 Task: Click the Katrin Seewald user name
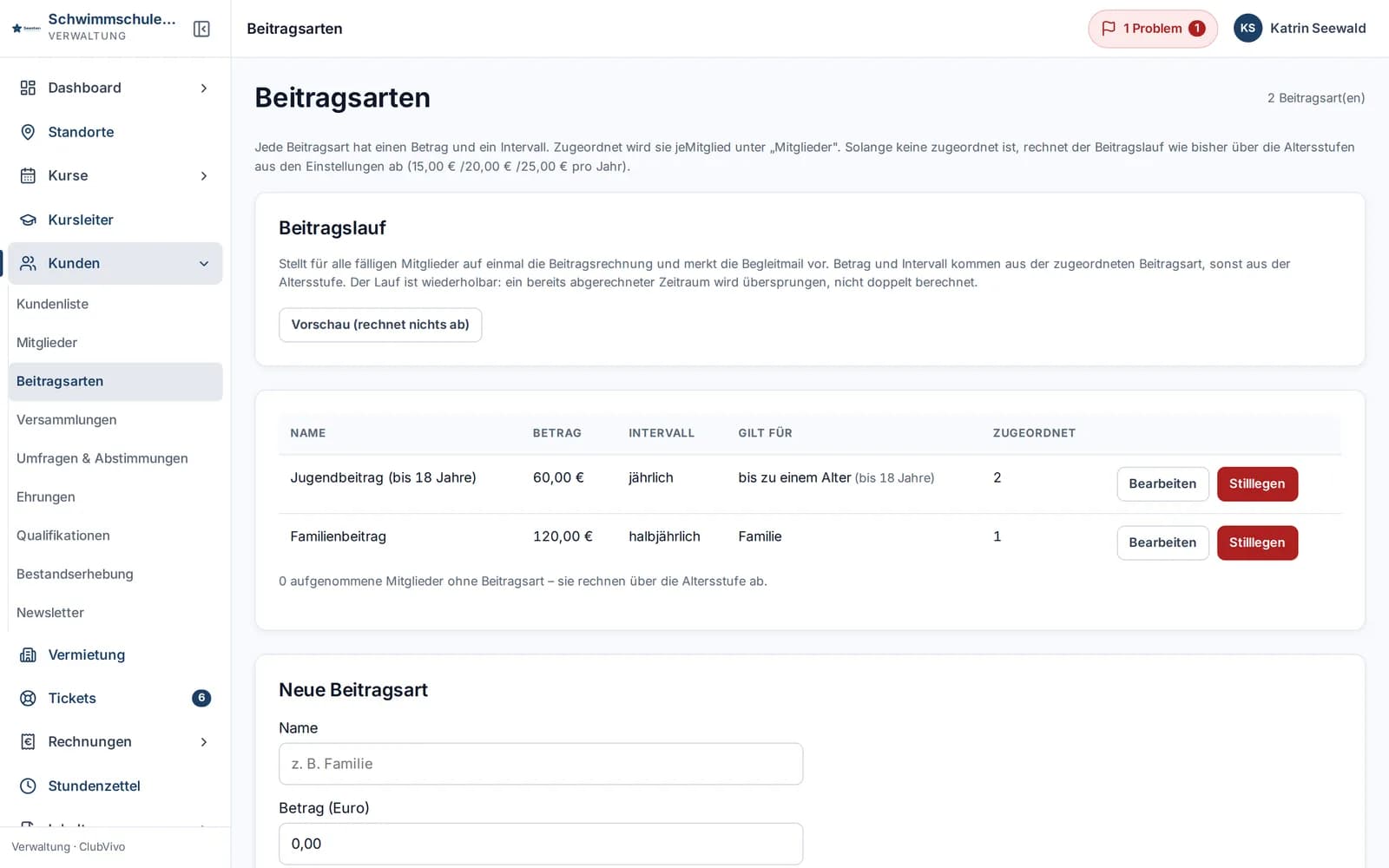tap(1318, 28)
